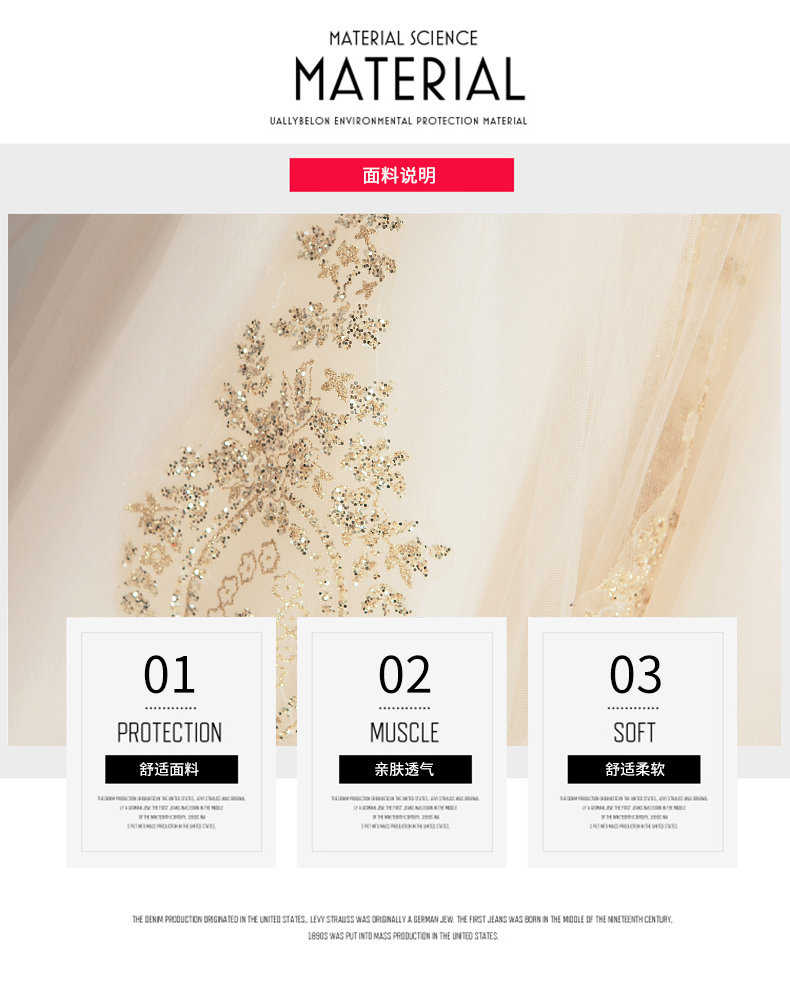
Task: Click the PROTECTION card title
Action: [x=170, y=732]
